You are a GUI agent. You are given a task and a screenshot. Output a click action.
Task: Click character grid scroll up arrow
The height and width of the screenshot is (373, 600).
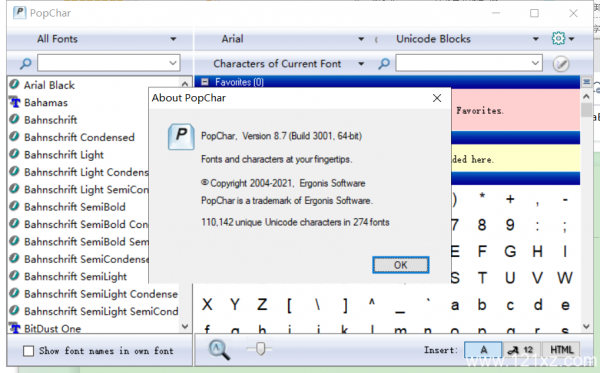(x=586, y=97)
